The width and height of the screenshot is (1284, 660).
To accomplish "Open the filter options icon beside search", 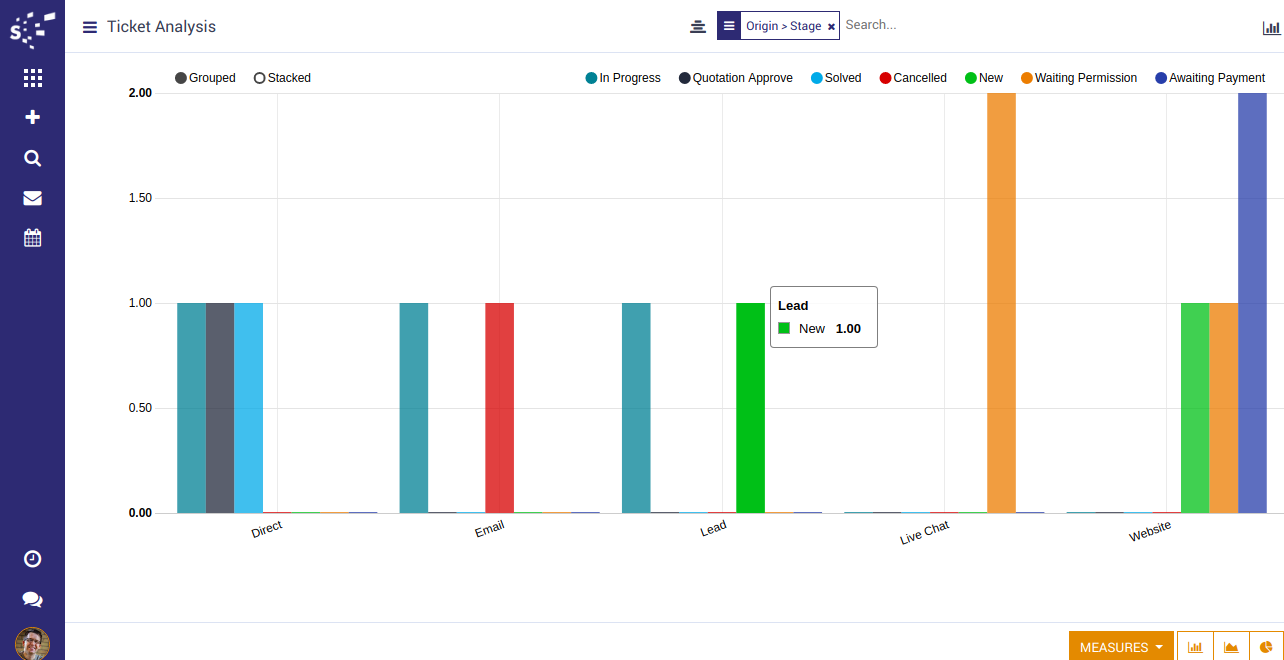I will (698, 26).
